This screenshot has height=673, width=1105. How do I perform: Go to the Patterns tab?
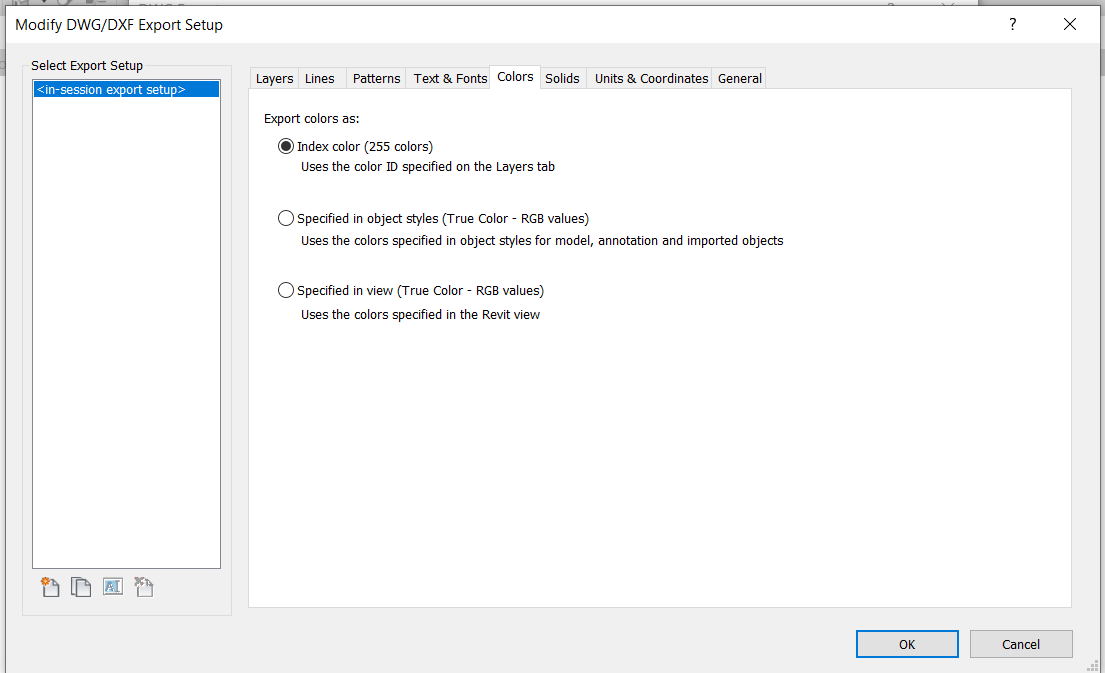(376, 78)
